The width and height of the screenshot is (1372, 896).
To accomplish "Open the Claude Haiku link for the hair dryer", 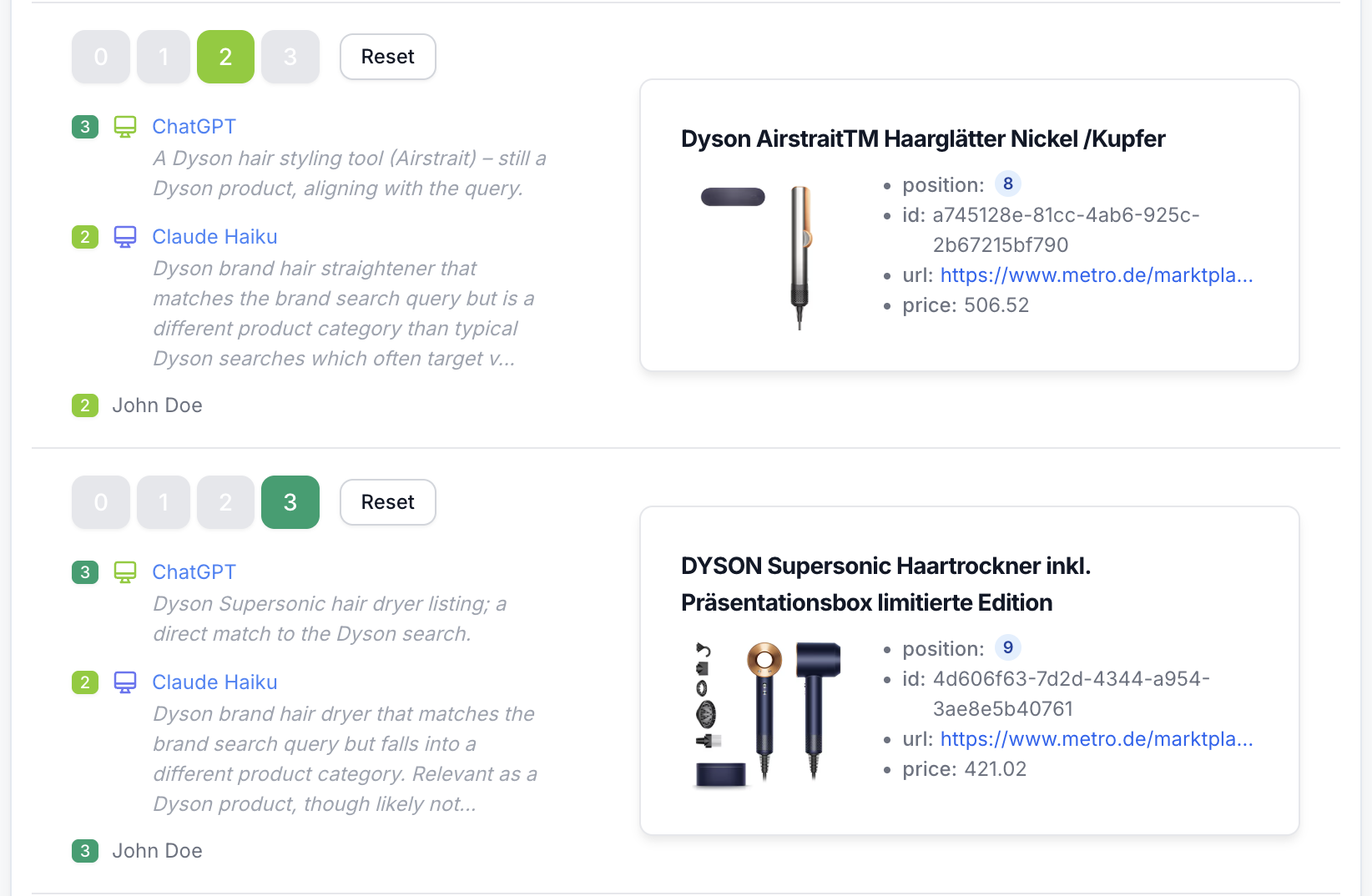I will pyautogui.click(x=214, y=682).
